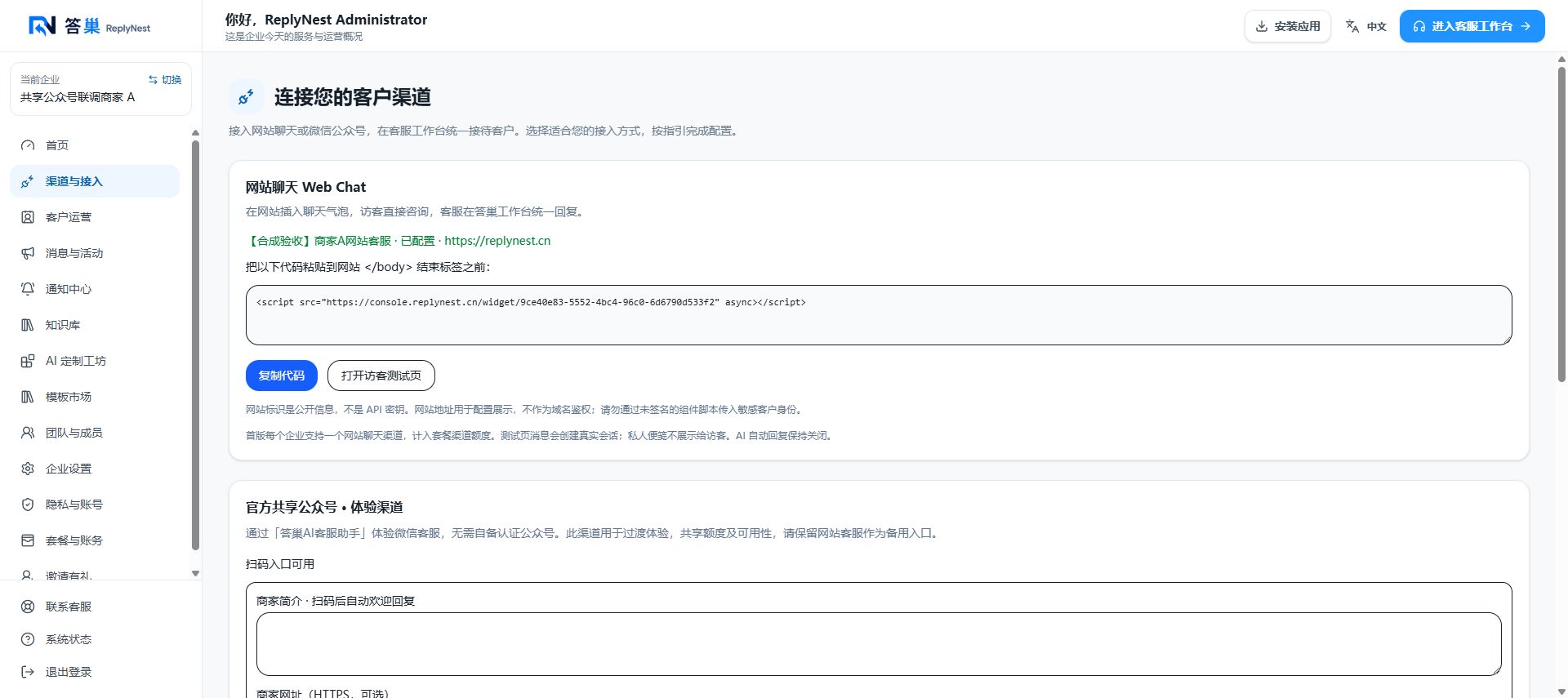Open the 首页 menu item
This screenshot has width=1568, height=698.
95,145
